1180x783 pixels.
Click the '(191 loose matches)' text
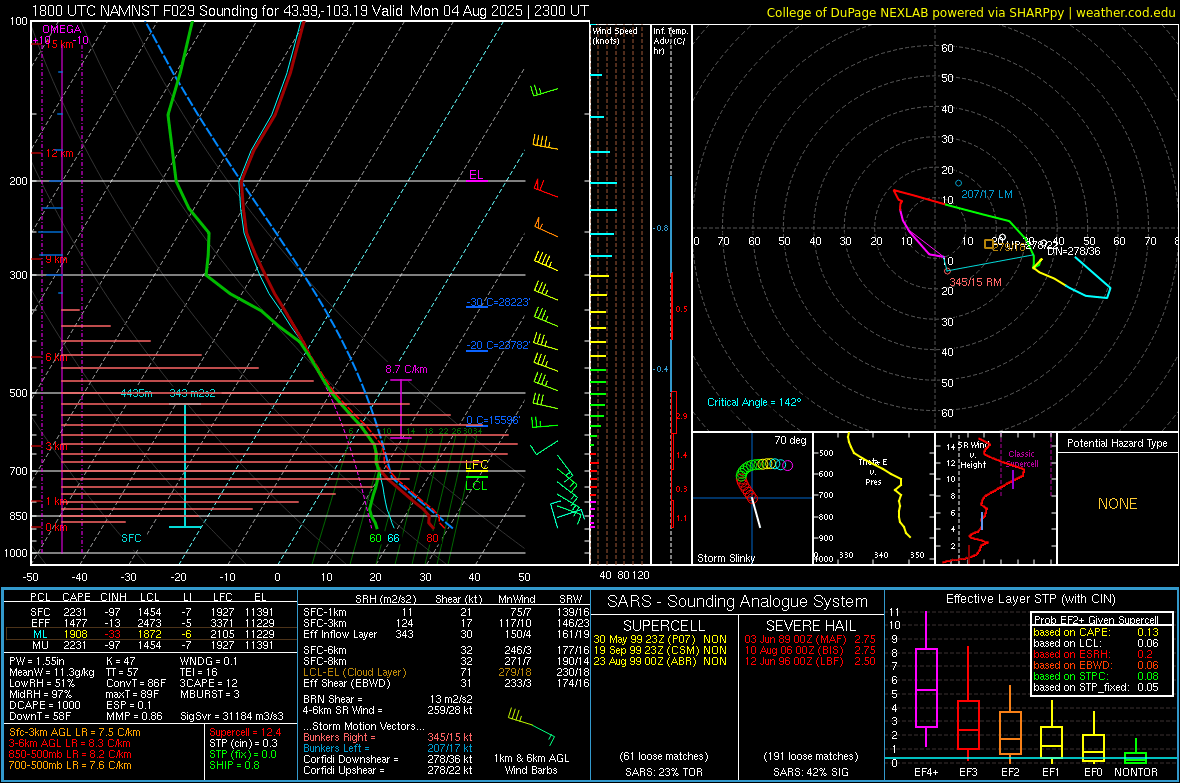[x=811, y=756]
